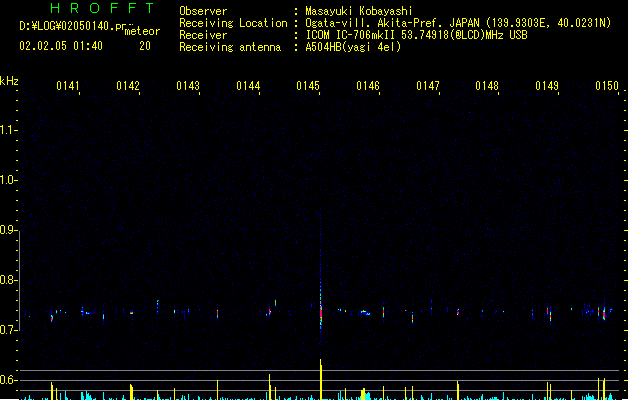629x400 pixels.
Task: Click the kHz axis unit label
Action: coord(9,81)
